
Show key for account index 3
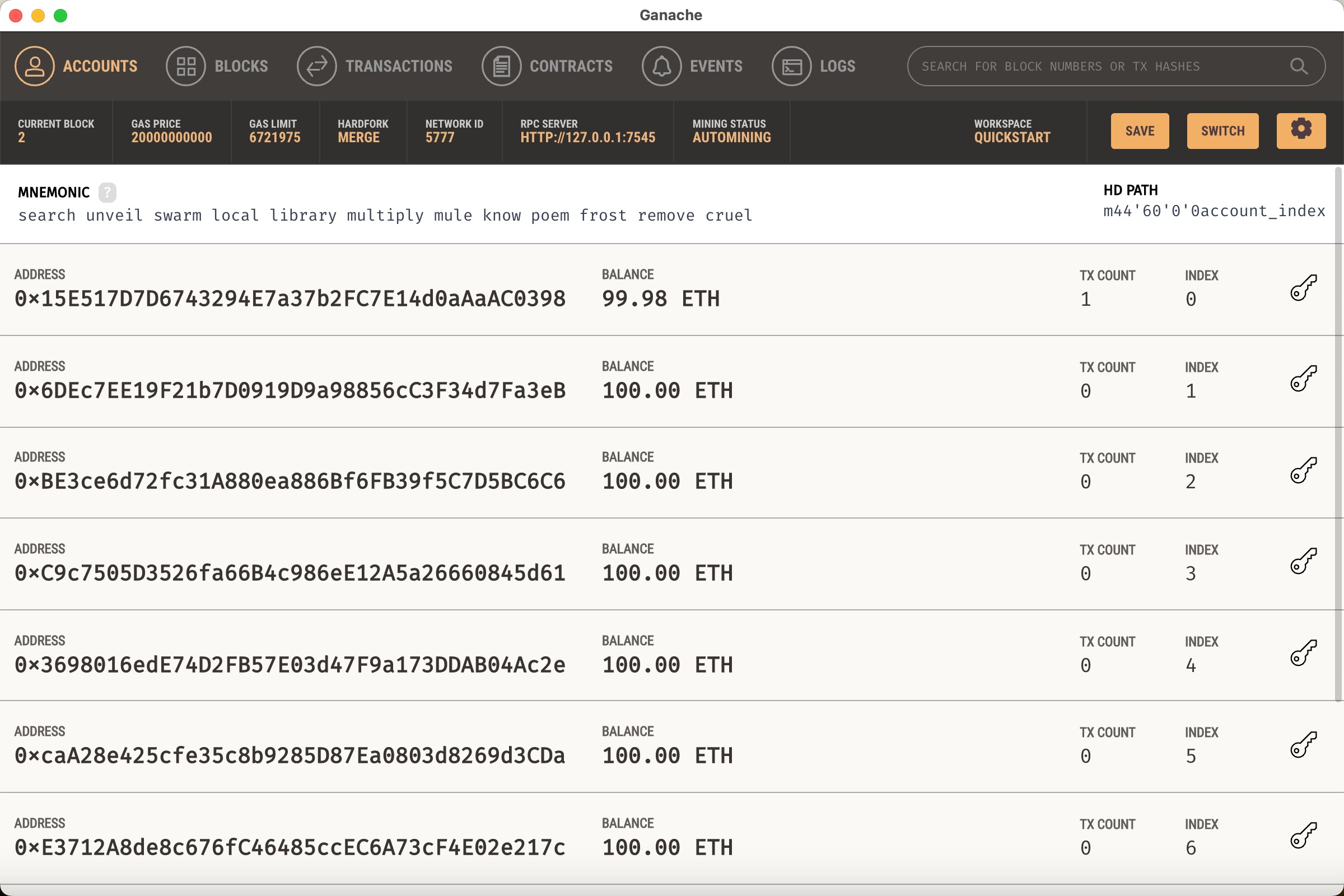coord(1304,562)
